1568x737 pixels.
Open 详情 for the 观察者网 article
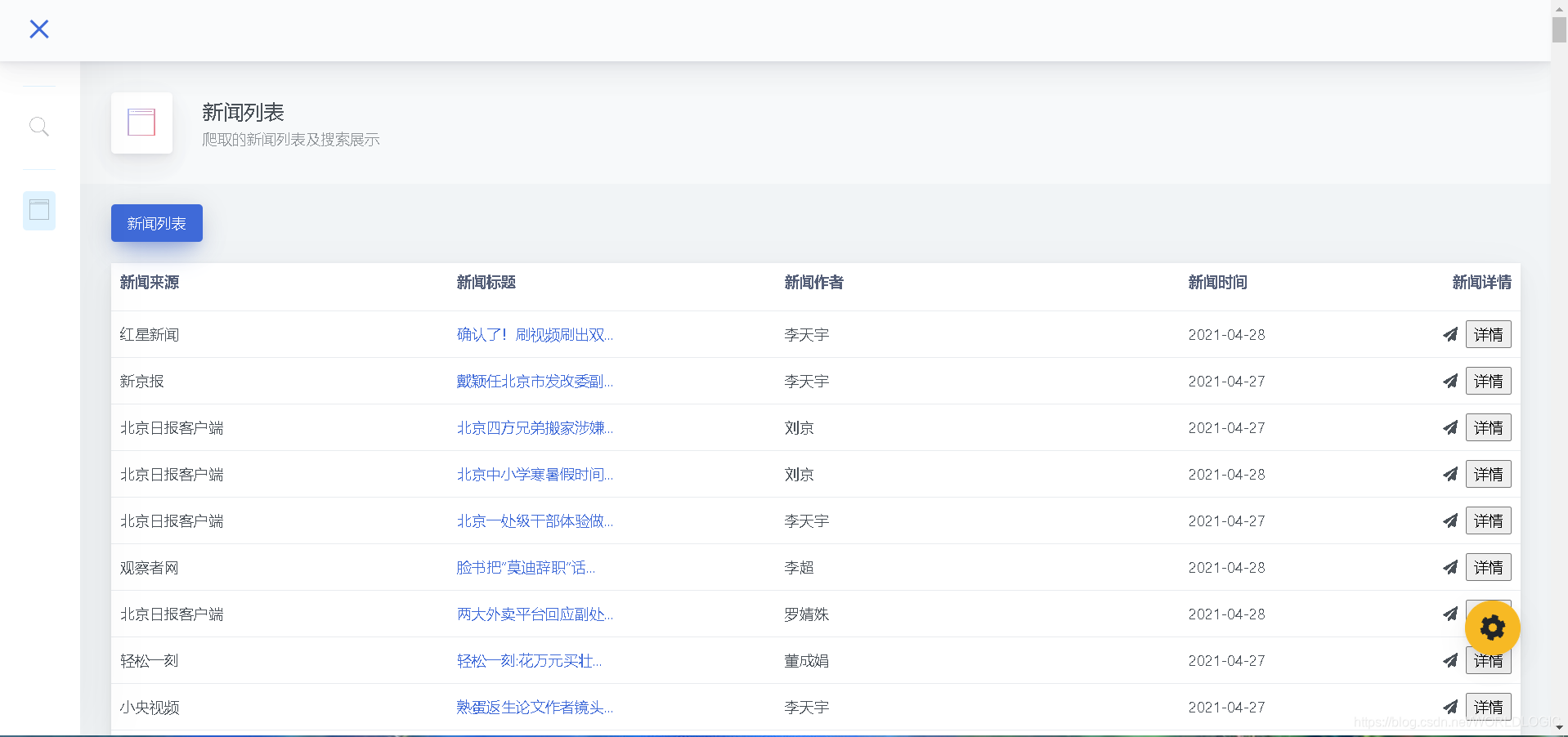tap(1488, 567)
